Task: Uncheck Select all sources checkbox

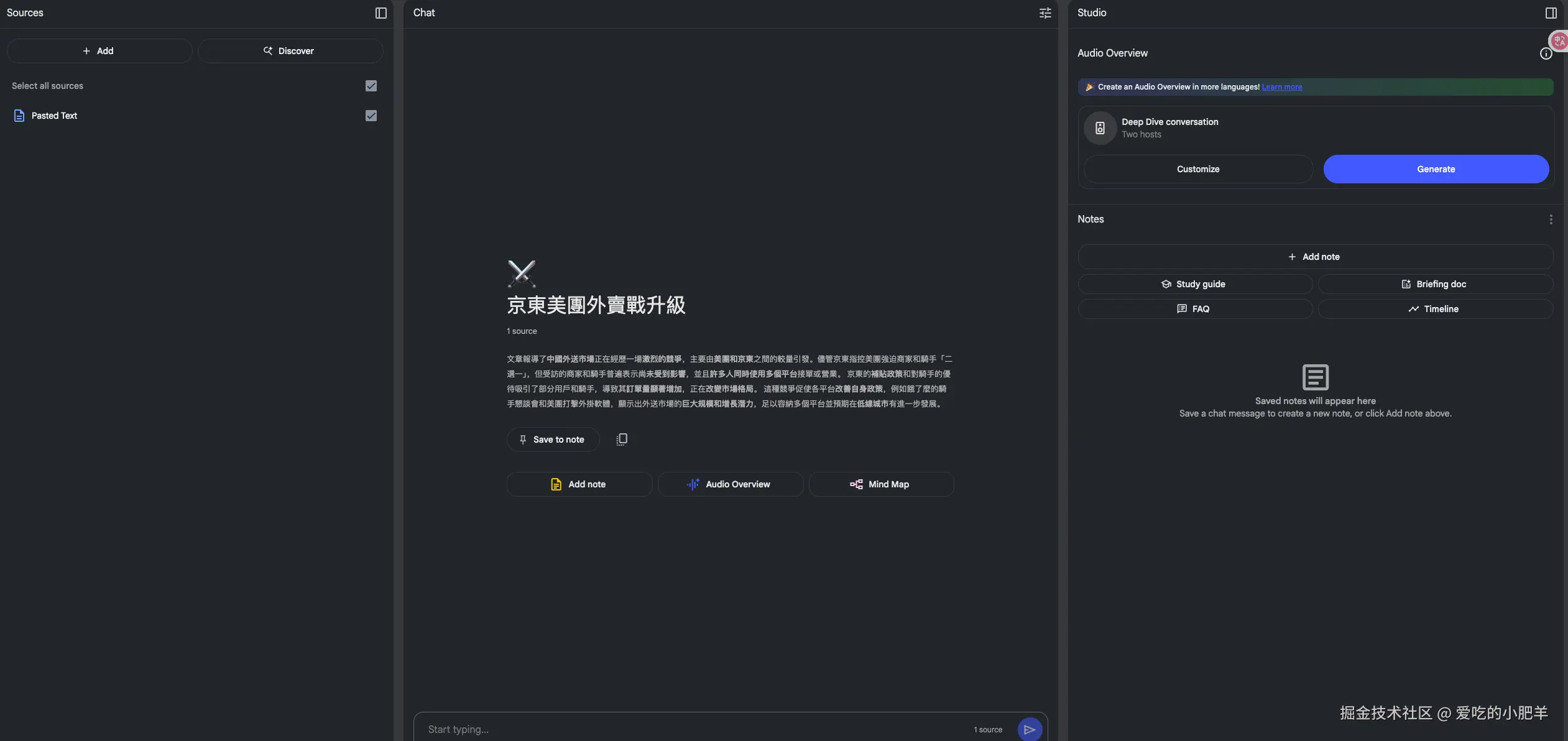Action: [371, 86]
